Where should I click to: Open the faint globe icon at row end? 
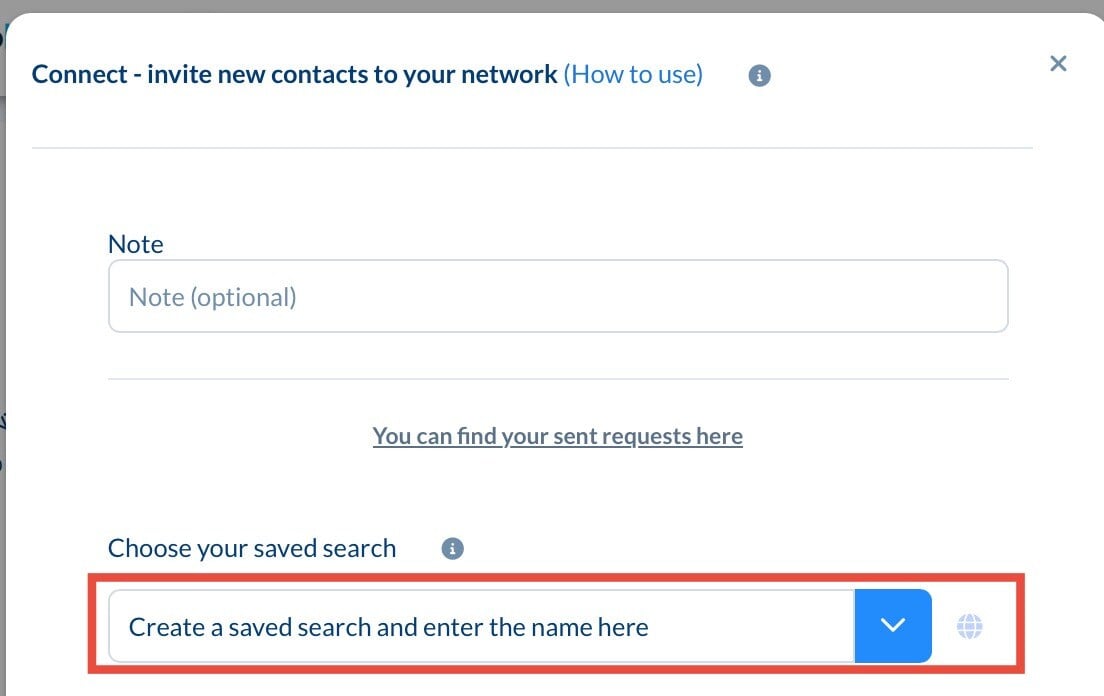click(x=969, y=627)
